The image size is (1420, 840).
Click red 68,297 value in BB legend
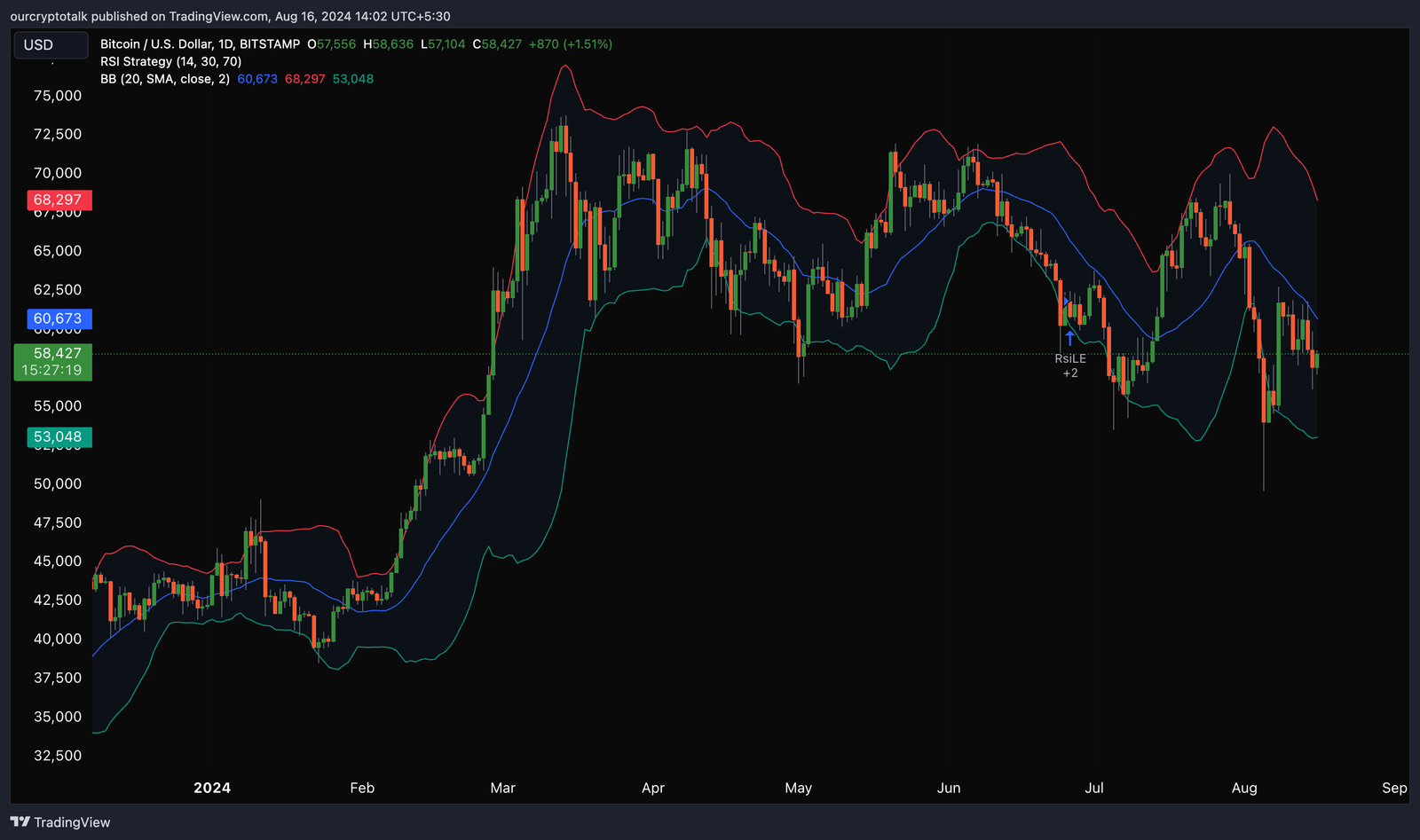coord(305,79)
